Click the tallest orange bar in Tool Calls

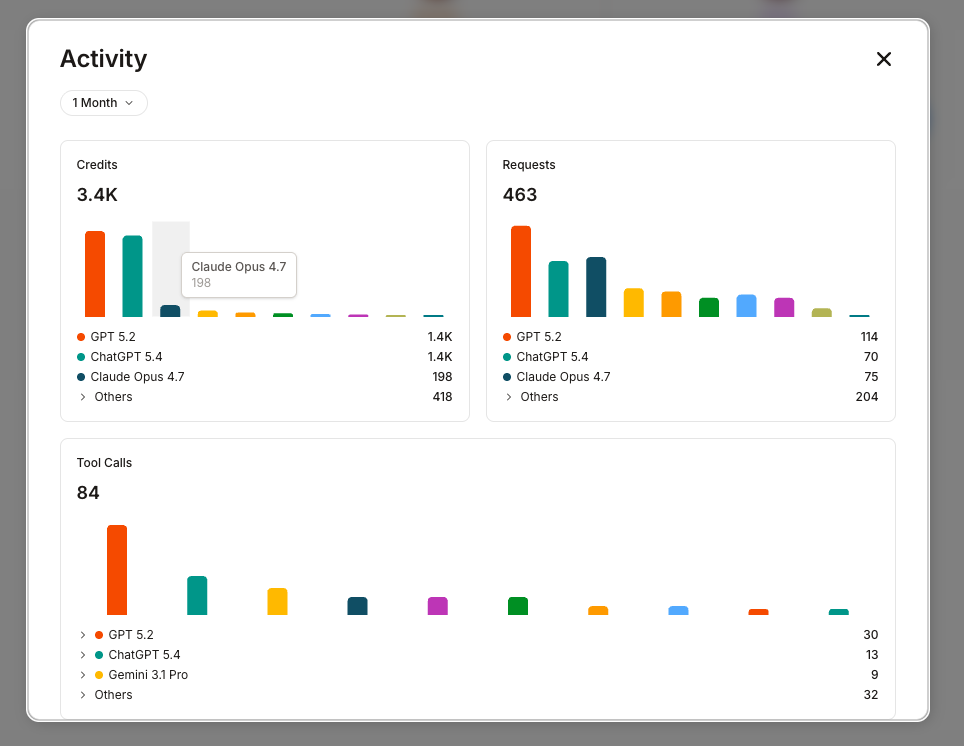click(x=117, y=568)
